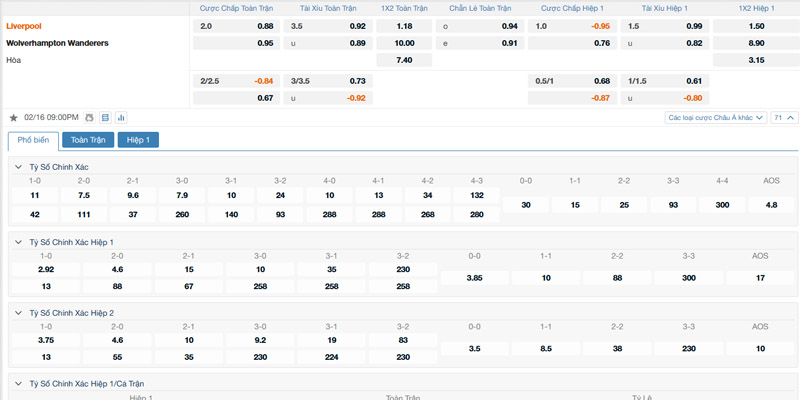800x400 pixels.
Task: Select alternate handicap odds 0.67
Action: pos(237,98)
